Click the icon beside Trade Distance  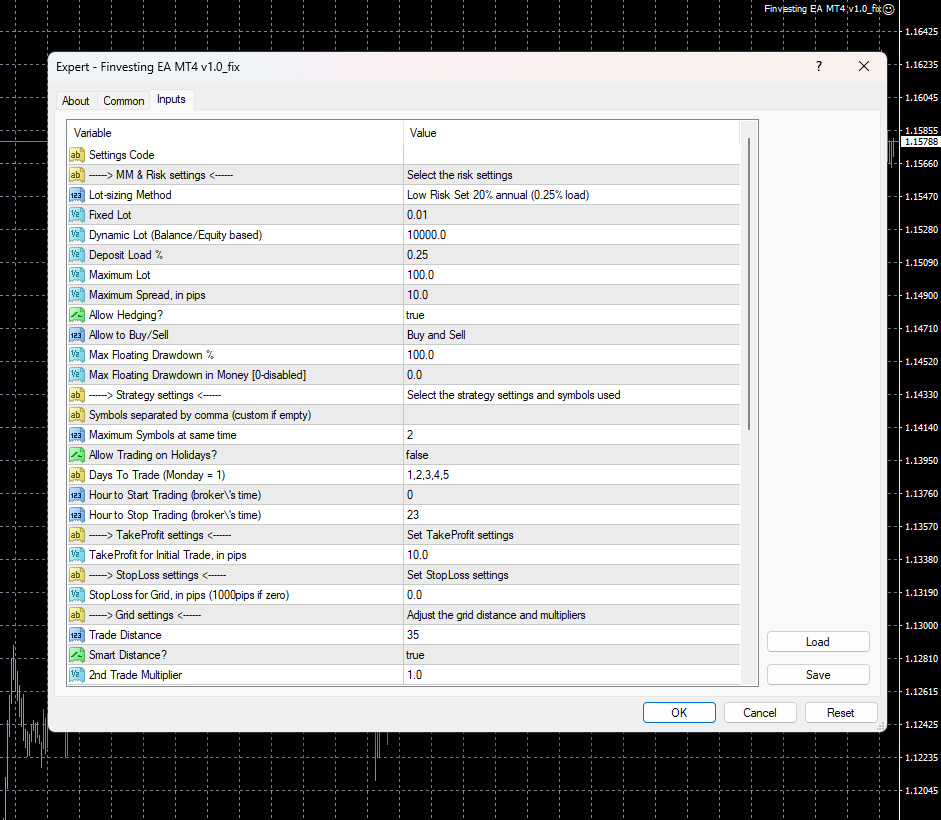pyautogui.click(x=76, y=635)
